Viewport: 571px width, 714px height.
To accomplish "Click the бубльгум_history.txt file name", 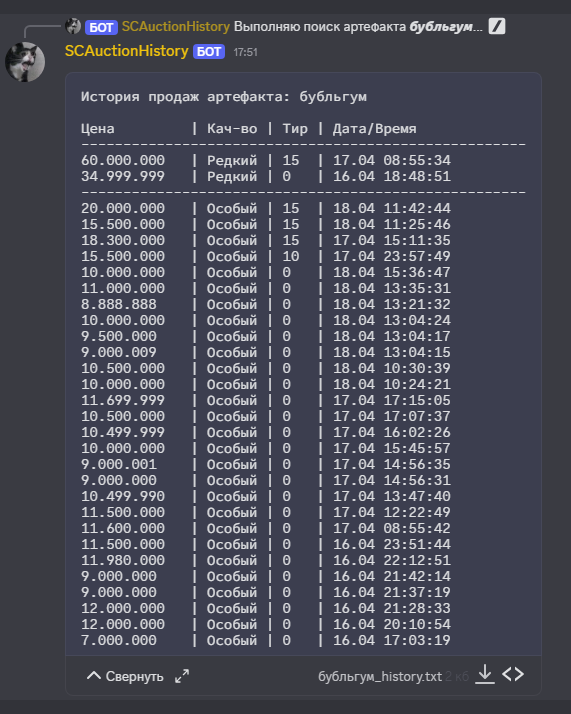I will point(380,677).
